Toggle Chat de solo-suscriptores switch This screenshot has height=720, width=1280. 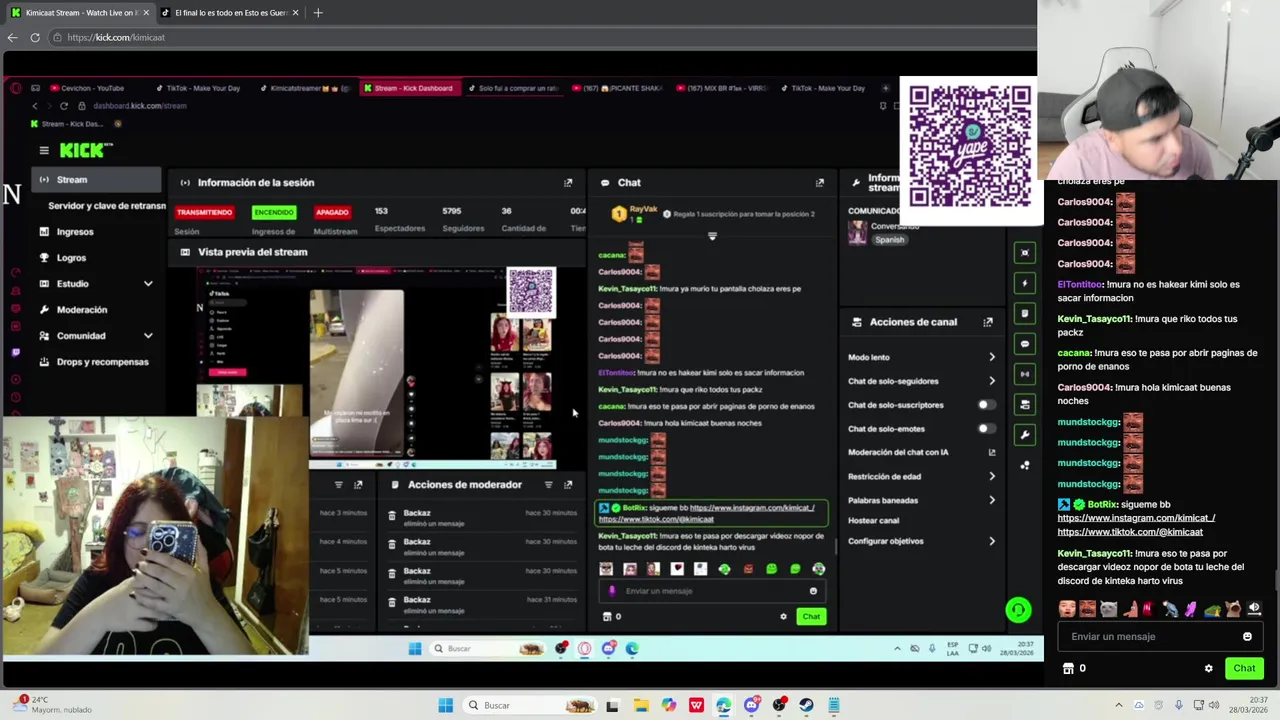986,405
